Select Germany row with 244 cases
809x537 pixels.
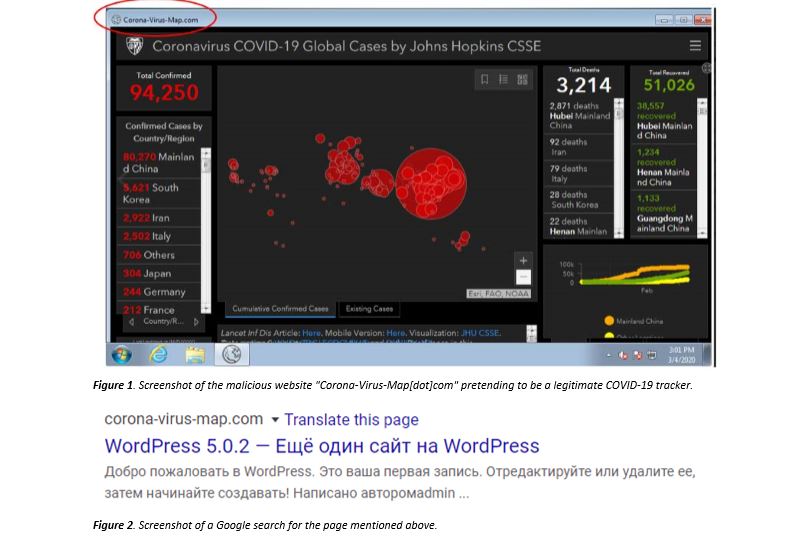pos(159,292)
